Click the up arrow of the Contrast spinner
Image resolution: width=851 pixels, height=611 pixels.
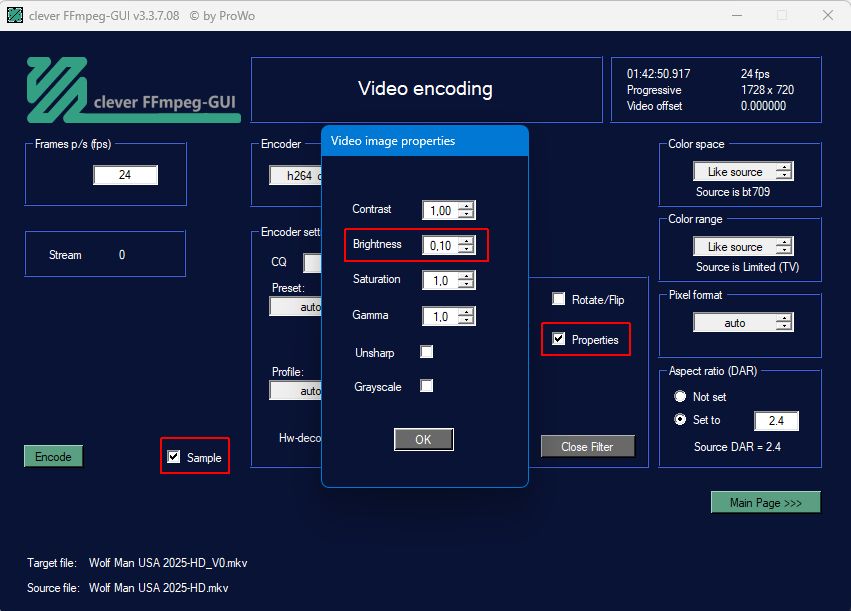coord(466,206)
